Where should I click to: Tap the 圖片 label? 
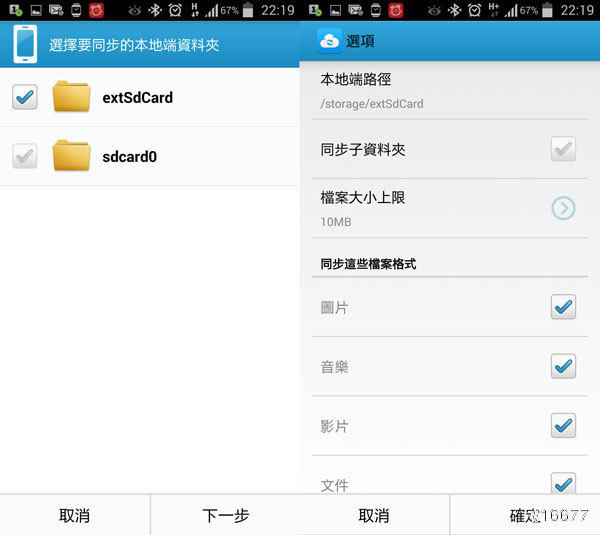[334, 308]
